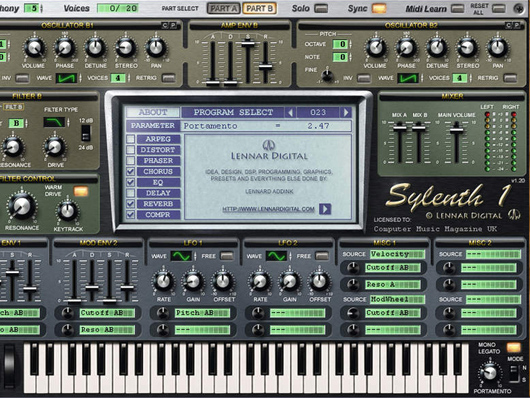Uncheck the COMPR effect checkbox
This screenshot has height=398, width=530.
(130, 215)
